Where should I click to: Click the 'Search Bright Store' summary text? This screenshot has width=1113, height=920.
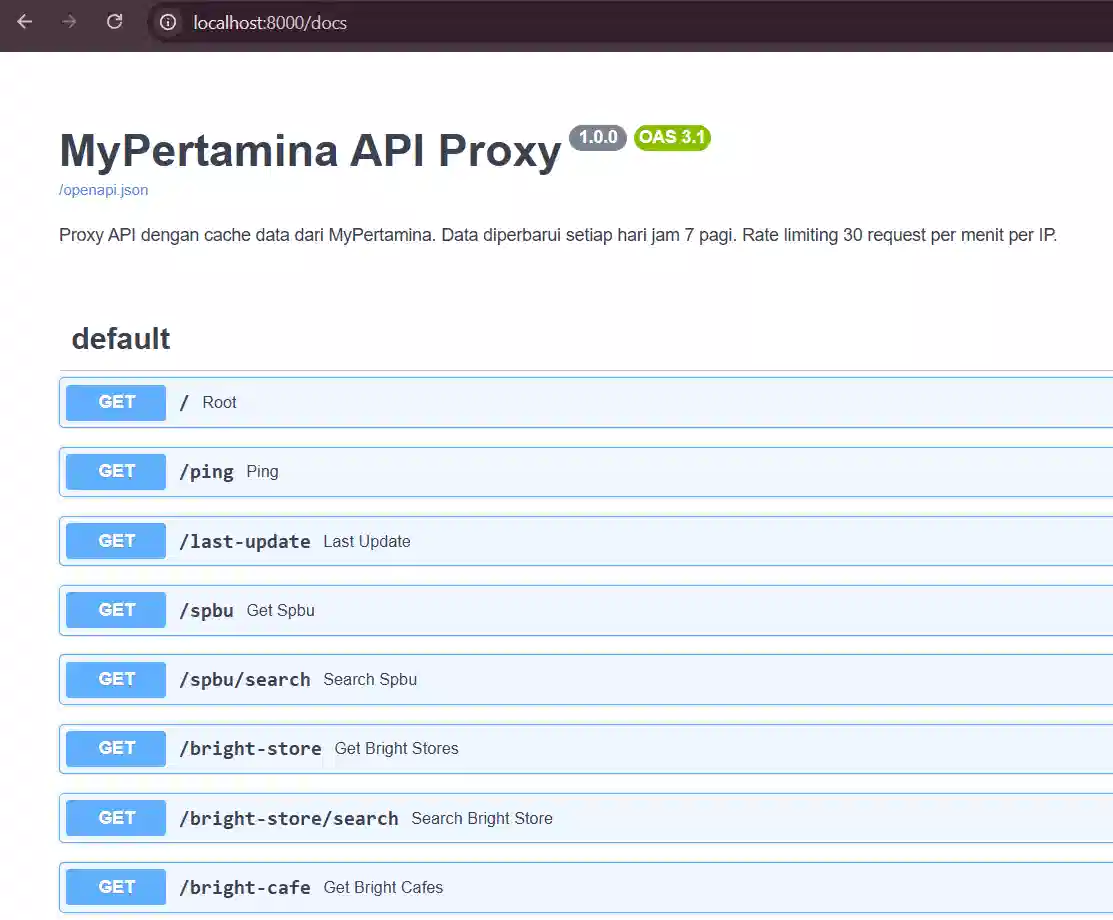tap(482, 818)
